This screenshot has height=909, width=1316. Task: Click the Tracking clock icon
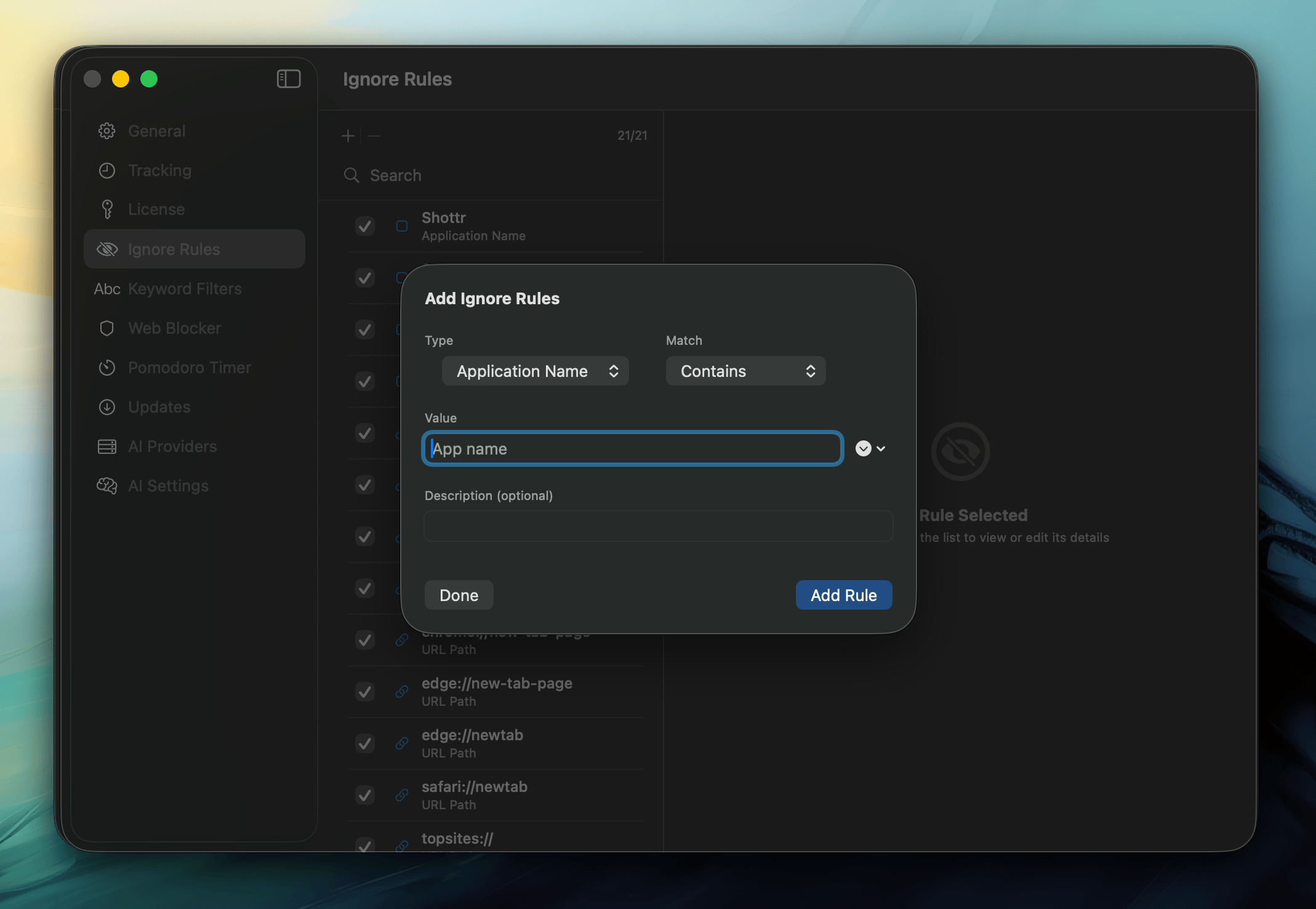[x=107, y=171]
